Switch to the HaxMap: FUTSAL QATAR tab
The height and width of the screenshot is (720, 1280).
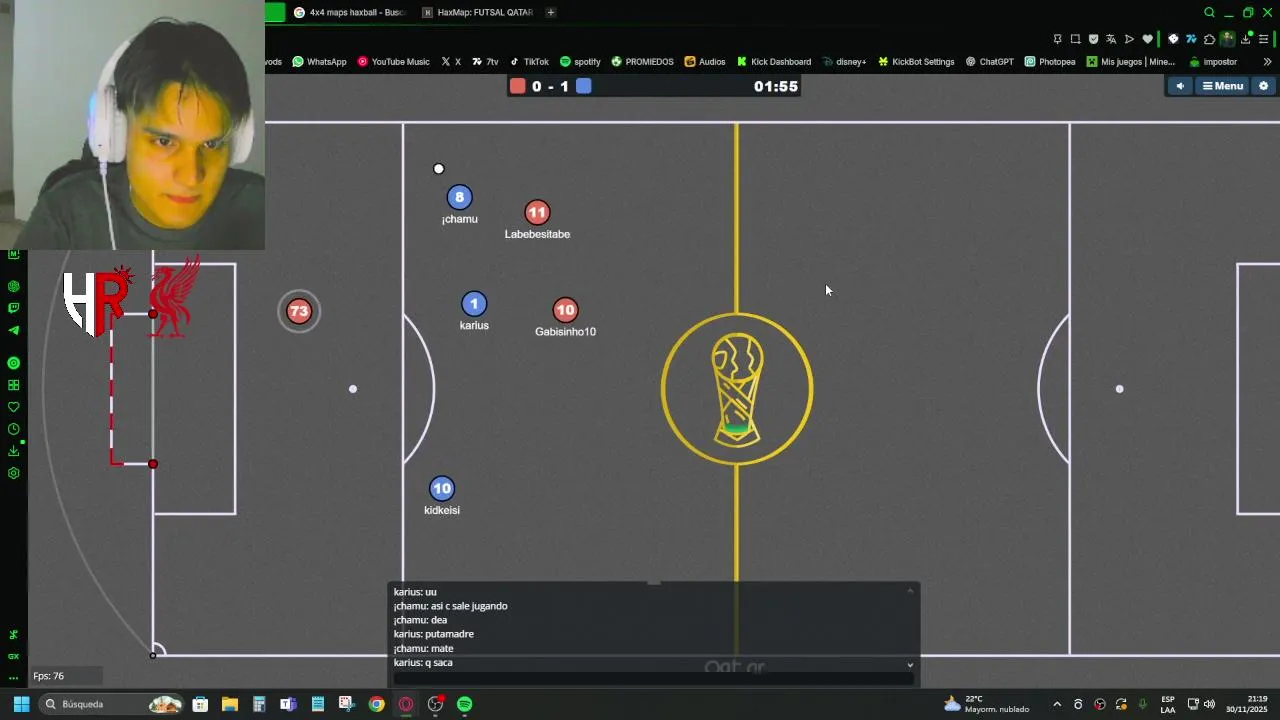[477, 12]
